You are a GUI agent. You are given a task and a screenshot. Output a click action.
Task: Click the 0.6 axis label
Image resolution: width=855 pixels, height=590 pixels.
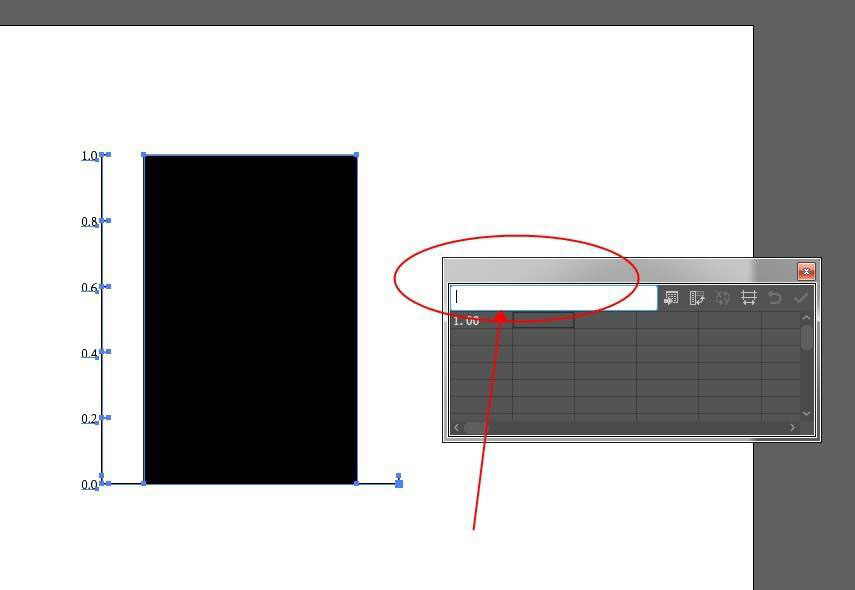89,287
